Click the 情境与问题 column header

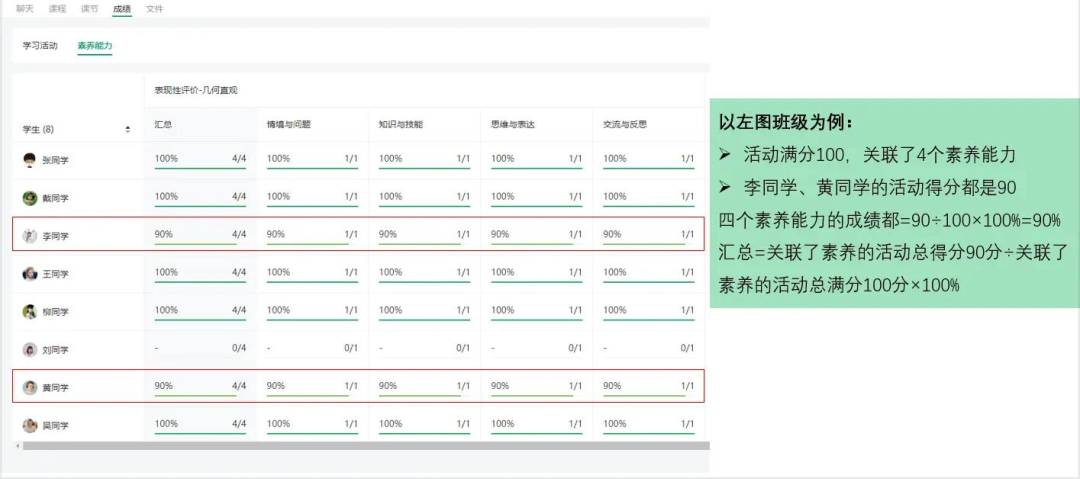[x=289, y=125]
